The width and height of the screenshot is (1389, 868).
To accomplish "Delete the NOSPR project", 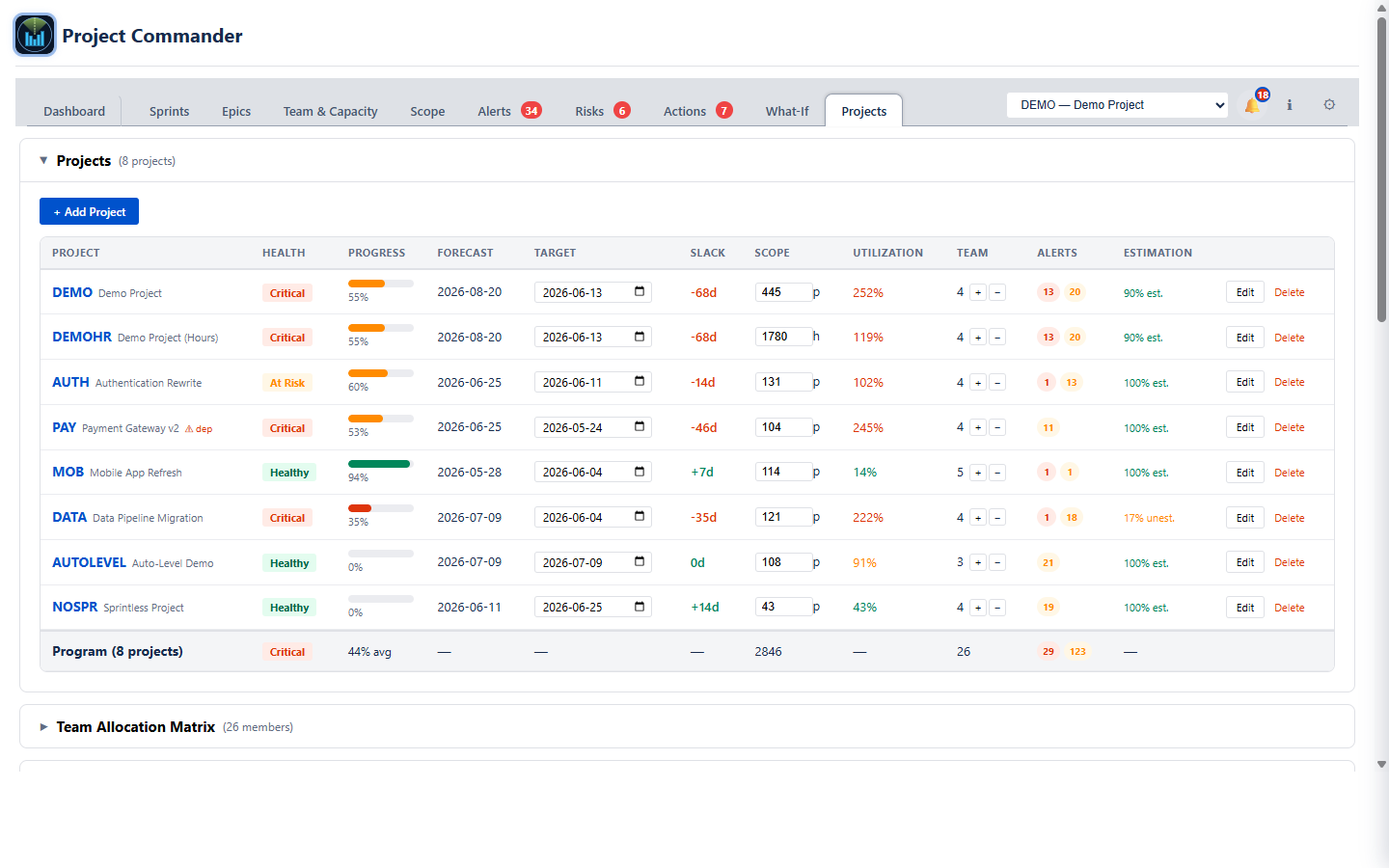I will tap(1289, 608).
